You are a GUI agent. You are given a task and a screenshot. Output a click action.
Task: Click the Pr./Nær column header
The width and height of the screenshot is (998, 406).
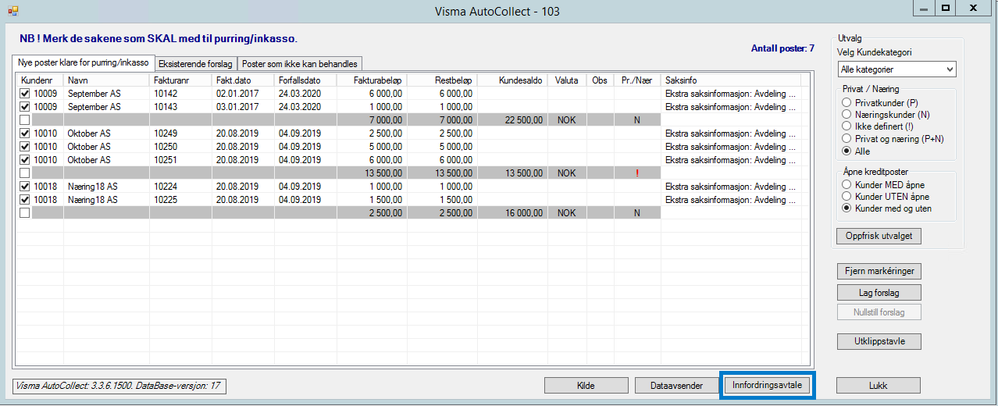click(x=636, y=81)
